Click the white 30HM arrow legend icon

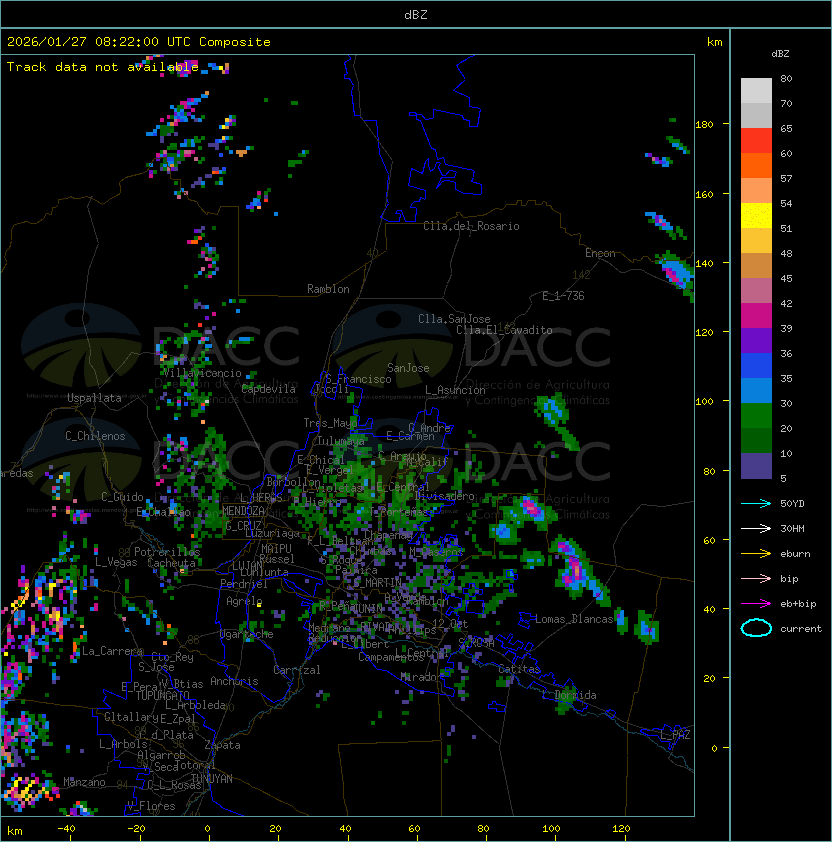coord(756,528)
